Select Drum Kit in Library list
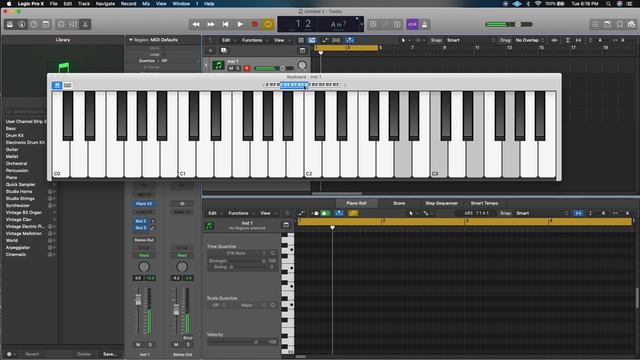640x360 pixels. [15, 136]
